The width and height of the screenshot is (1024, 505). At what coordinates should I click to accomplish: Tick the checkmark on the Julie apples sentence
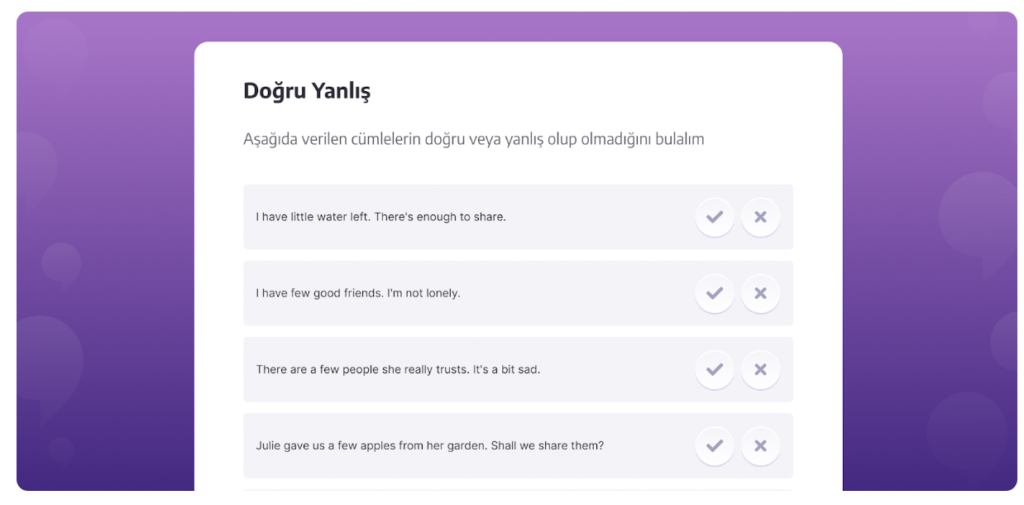click(714, 445)
